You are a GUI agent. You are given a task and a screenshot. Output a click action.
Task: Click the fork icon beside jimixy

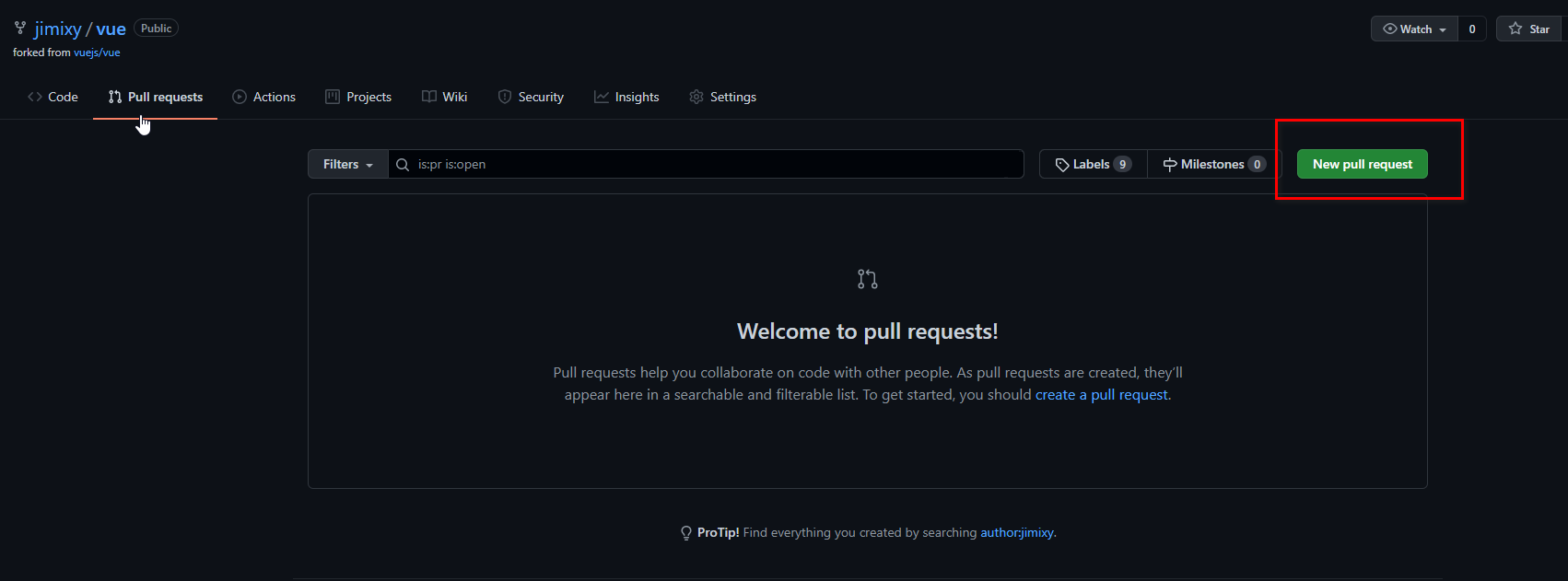pos(20,28)
